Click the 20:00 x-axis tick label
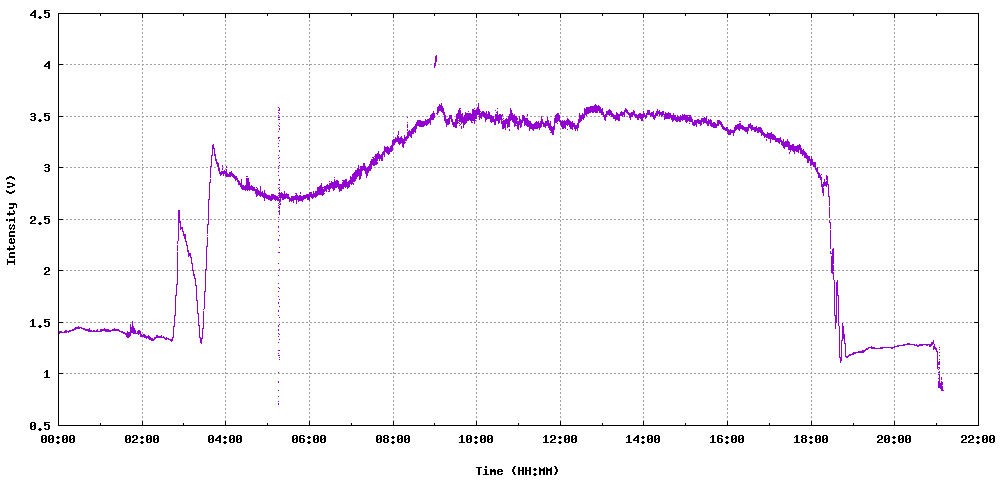Screen dimensions: 1000x480 coord(894,439)
